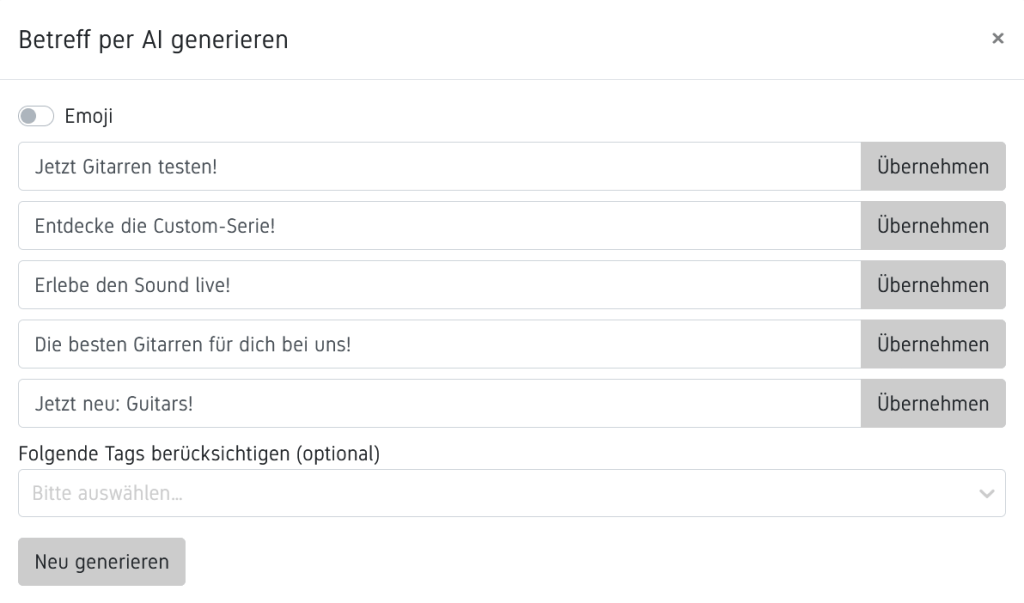Apply "Erlebe den Sound live!" suggestion
The width and height of the screenshot is (1024, 603).
[x=932, y=284]
